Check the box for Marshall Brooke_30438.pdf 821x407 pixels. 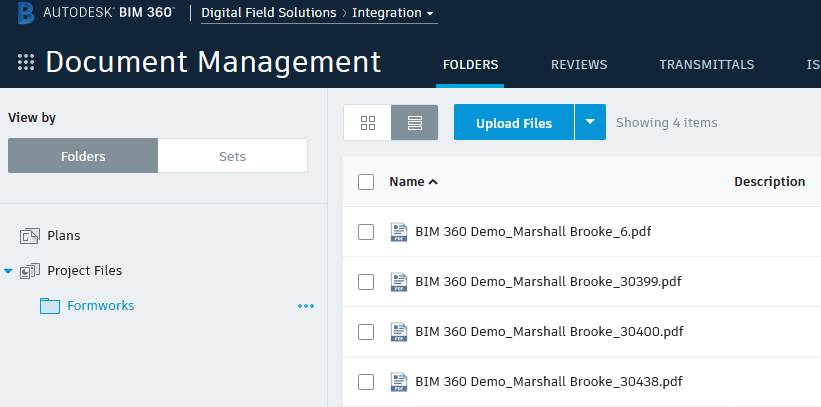pyautogui.click(x=366, y=382)
